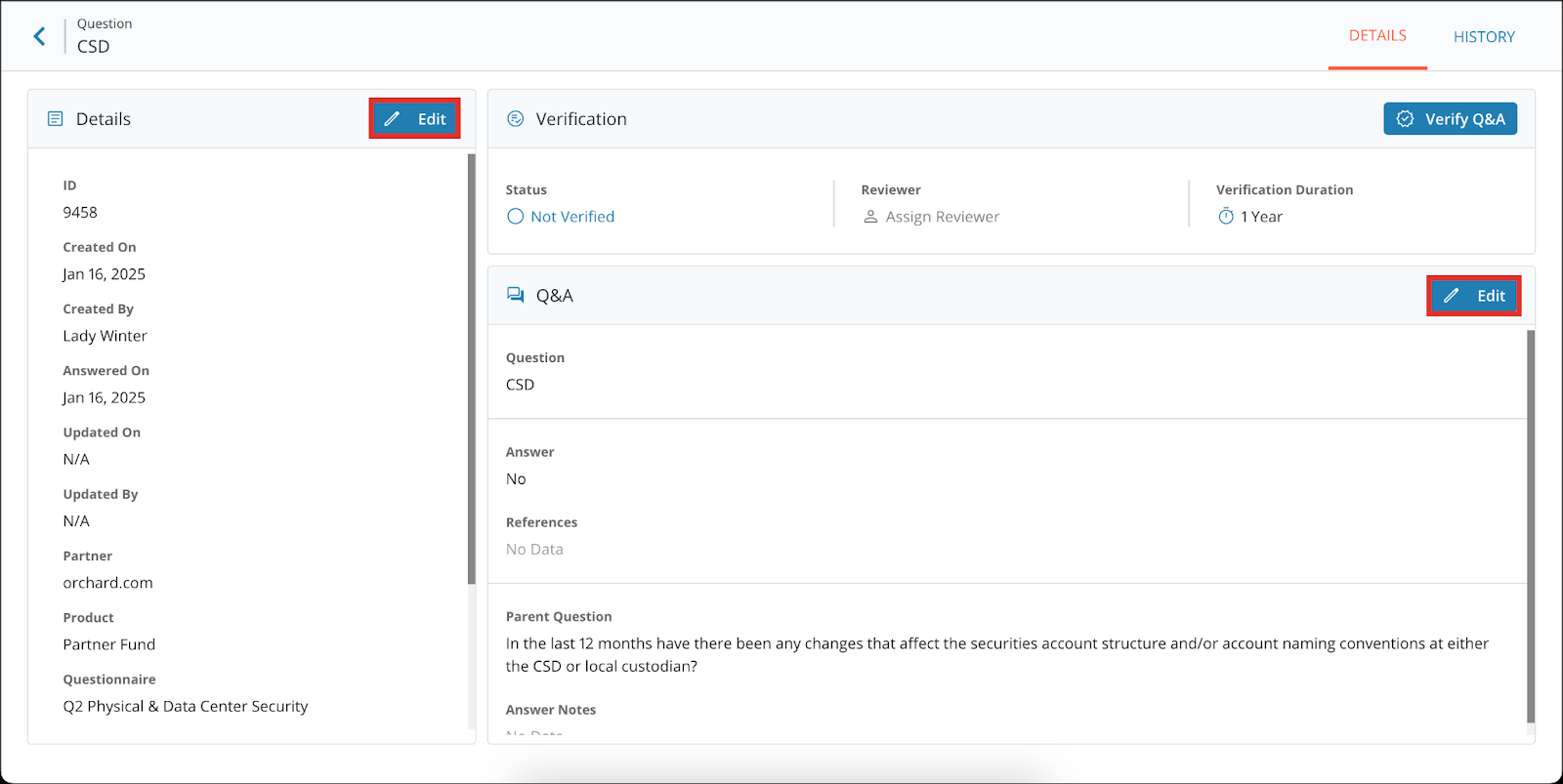The height and width of the screenshot is (784, 1563).
Task: Click the Details panel list icon
Action: coord(56,119)
